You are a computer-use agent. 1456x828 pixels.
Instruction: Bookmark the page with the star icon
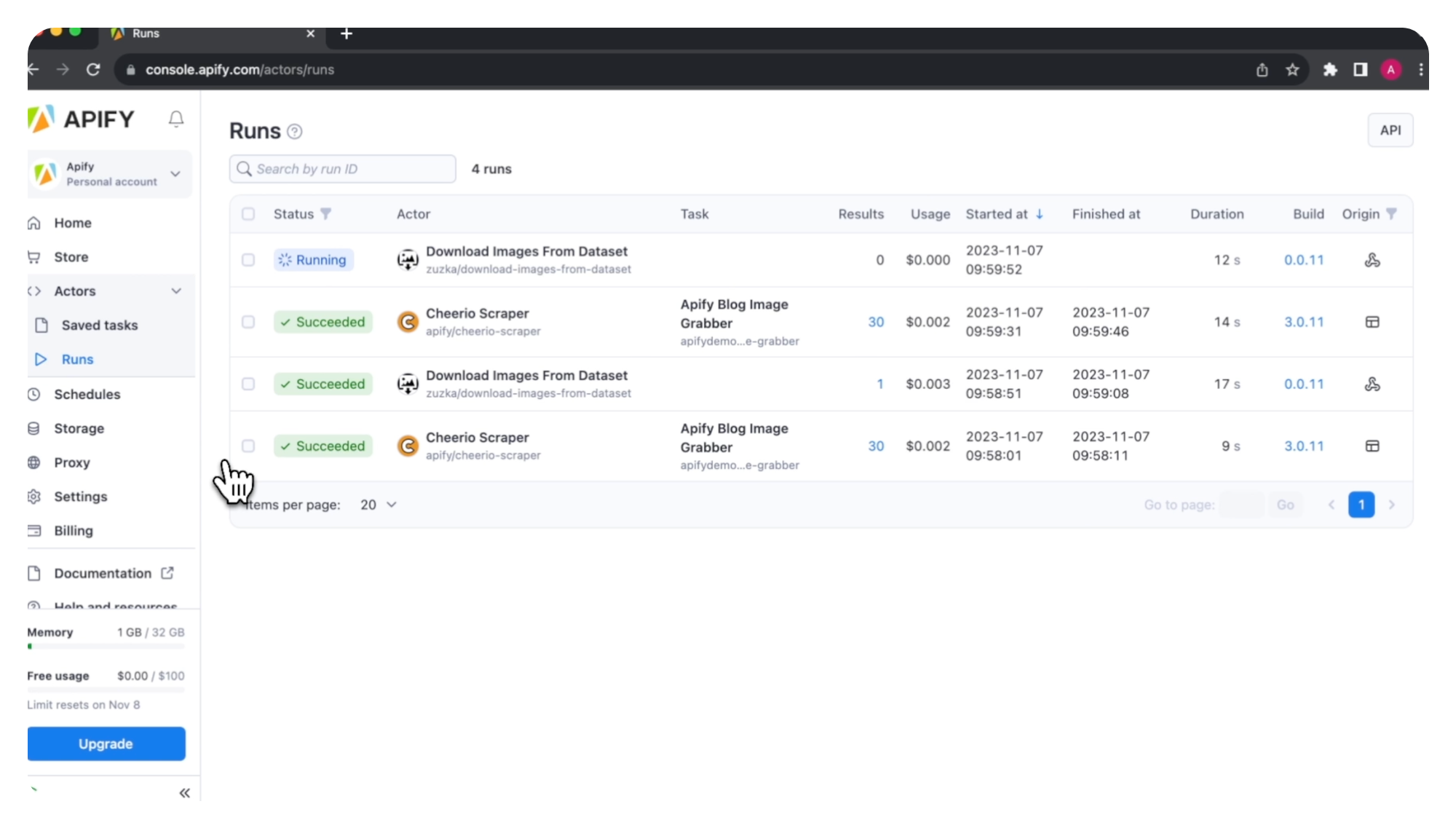[x=1292, y=70]
